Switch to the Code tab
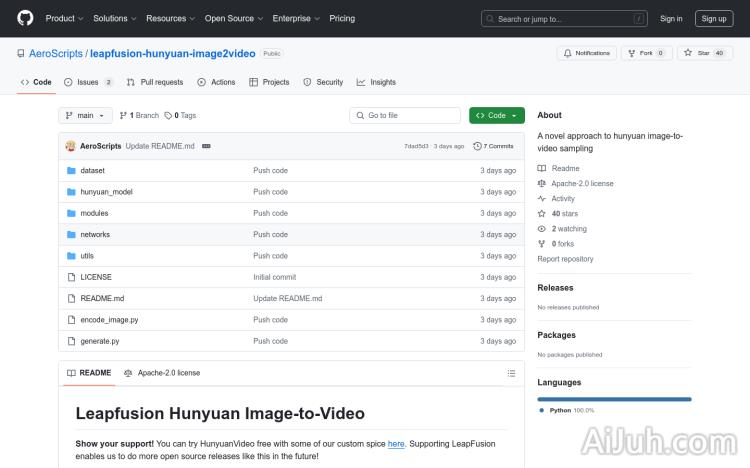This screenshot has width=750, height=468. point(36,82)
